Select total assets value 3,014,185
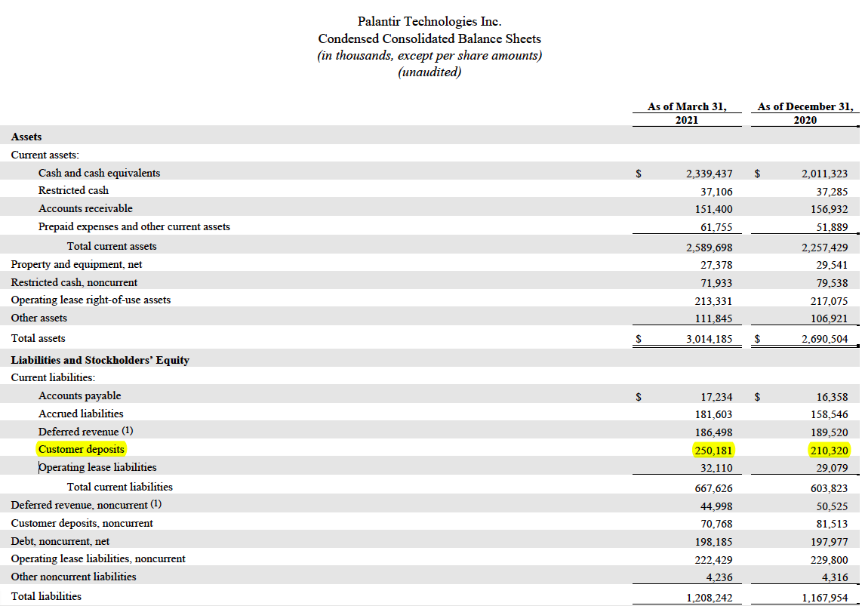The height and width of the screenshot is (607, 866). pyautogui.click(x=709, y=339)
